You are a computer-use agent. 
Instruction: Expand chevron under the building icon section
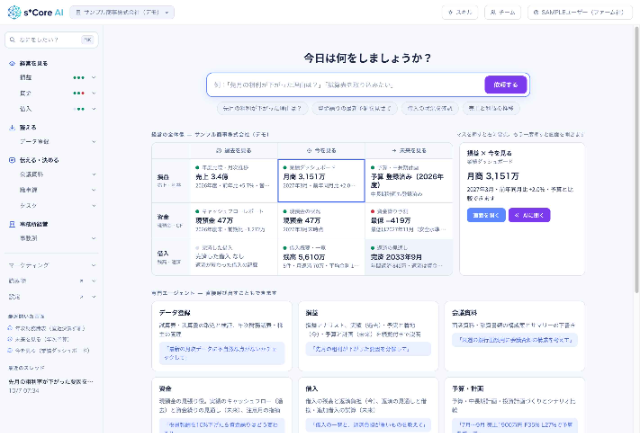94,238
